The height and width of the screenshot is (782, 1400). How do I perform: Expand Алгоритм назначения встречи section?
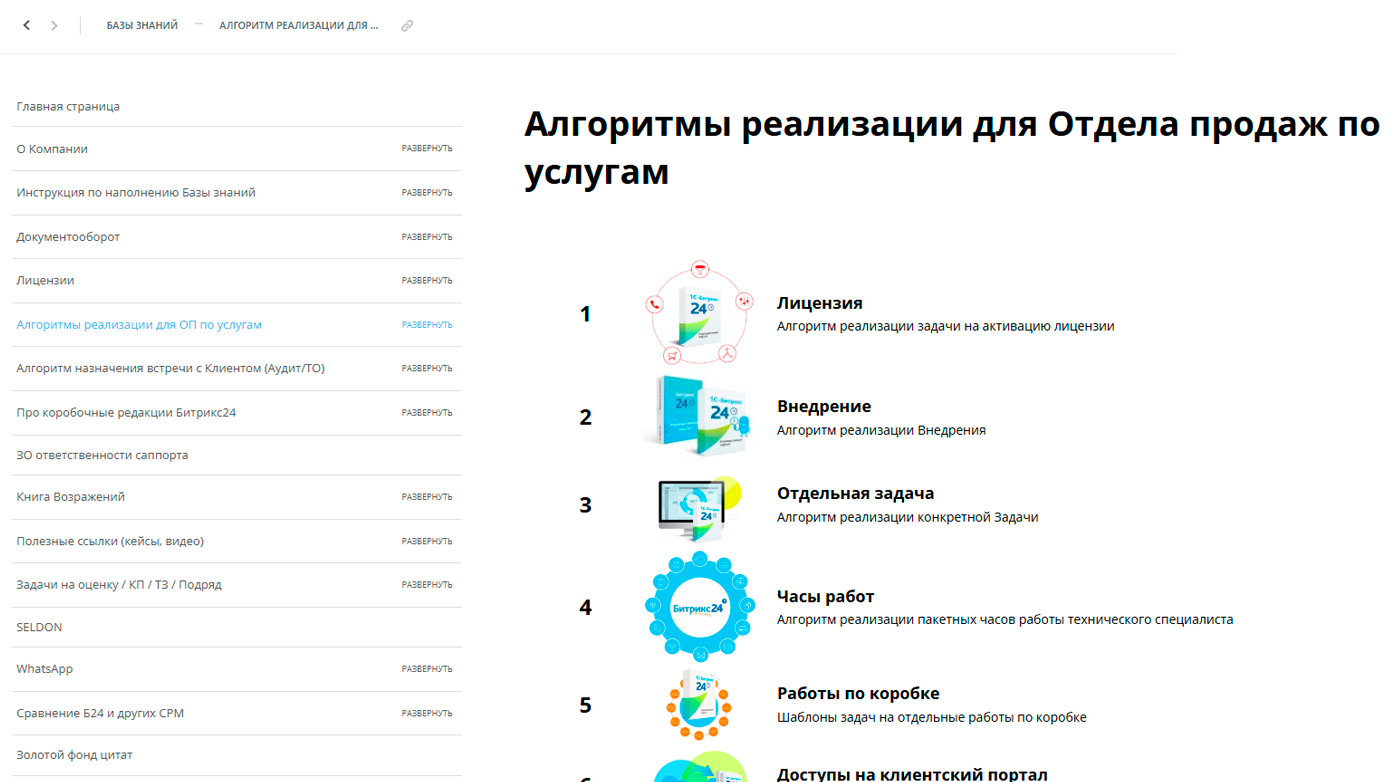coord(427,369)
